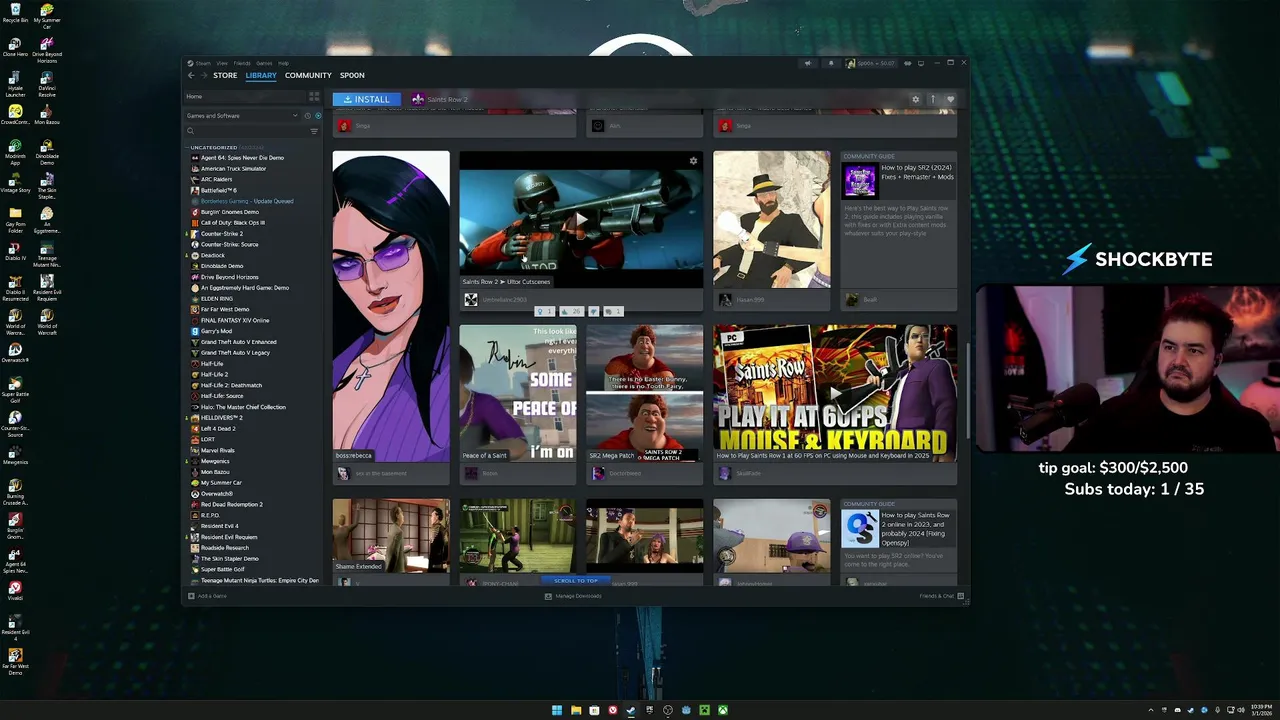1280x720 pixels.
Task: Open boss:rebecca artwork thumbnail
Action: pyautogui.click(x=391, y=306)
